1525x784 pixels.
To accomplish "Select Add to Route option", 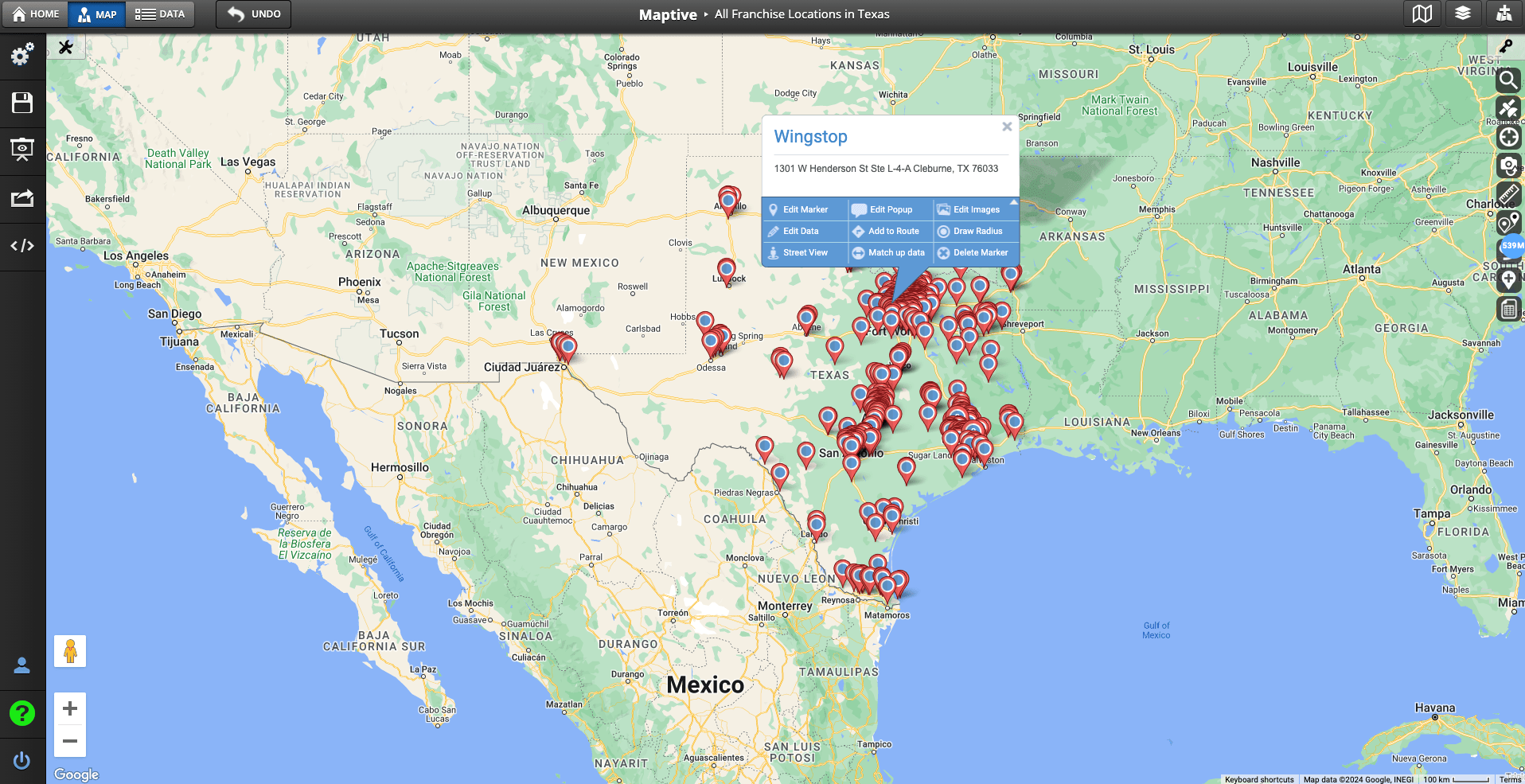I will point(891,231).
